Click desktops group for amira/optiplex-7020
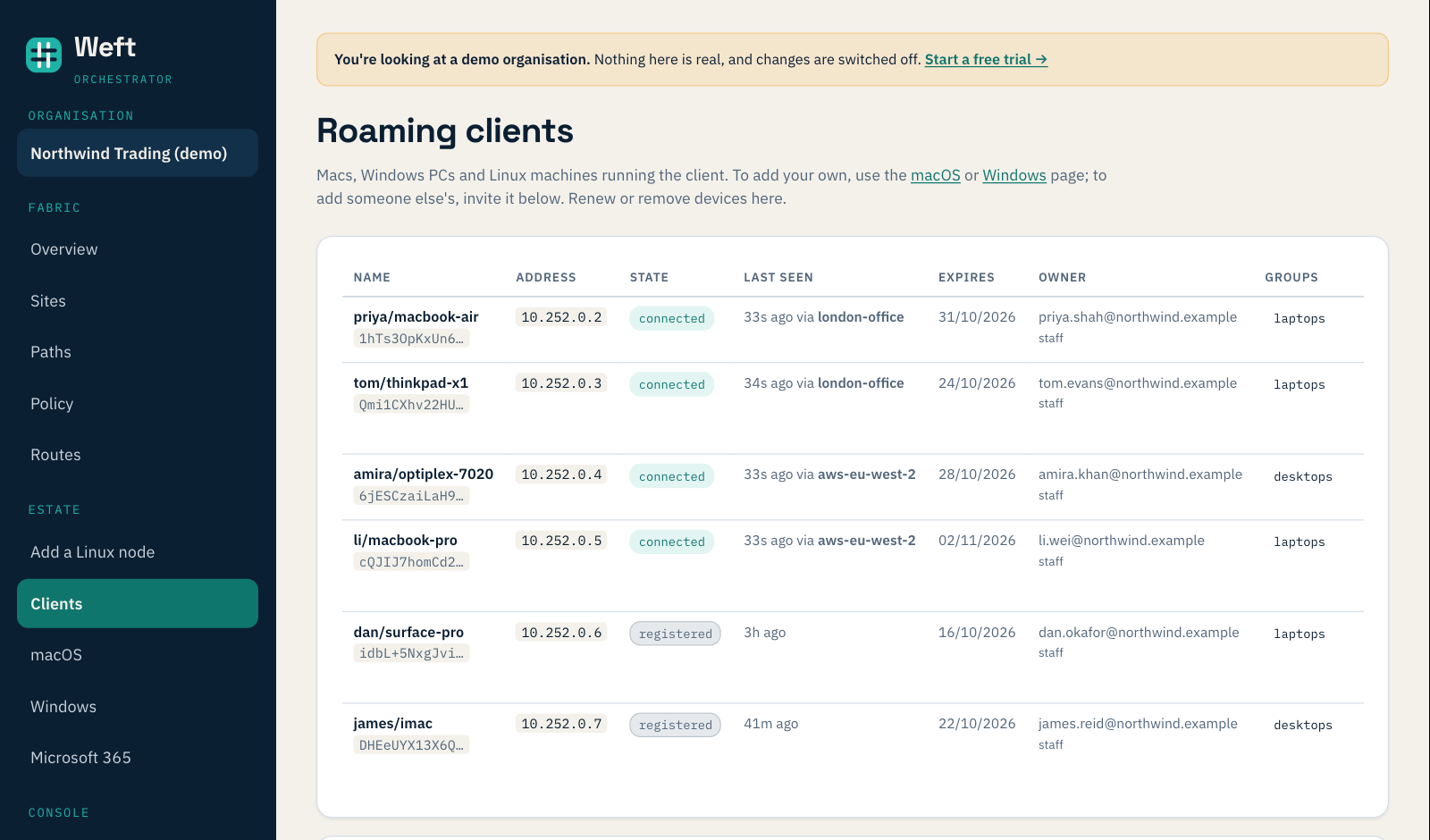This screenshot has height=840, width=1430. (1303, 476)
